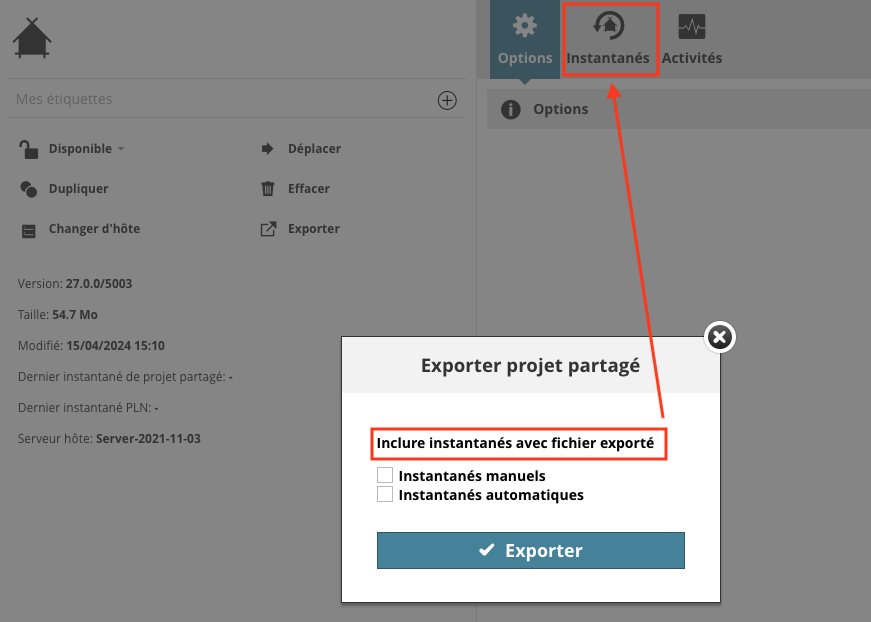This screenshot has width=871, height=622.
Task: Click the Dupliquer action label
Action: [x=78, y=189]
